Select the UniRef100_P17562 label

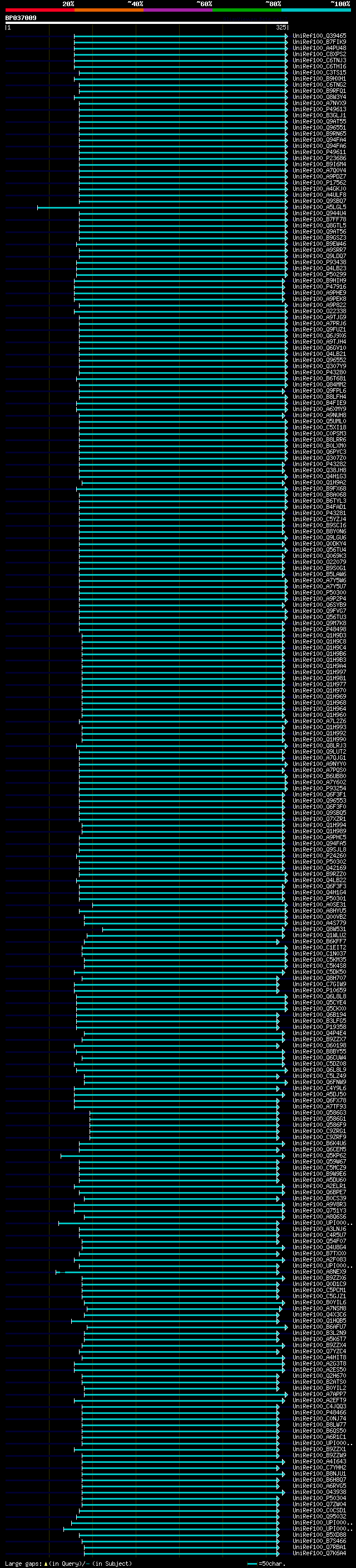pyautogui.click(x=319, y=182)
